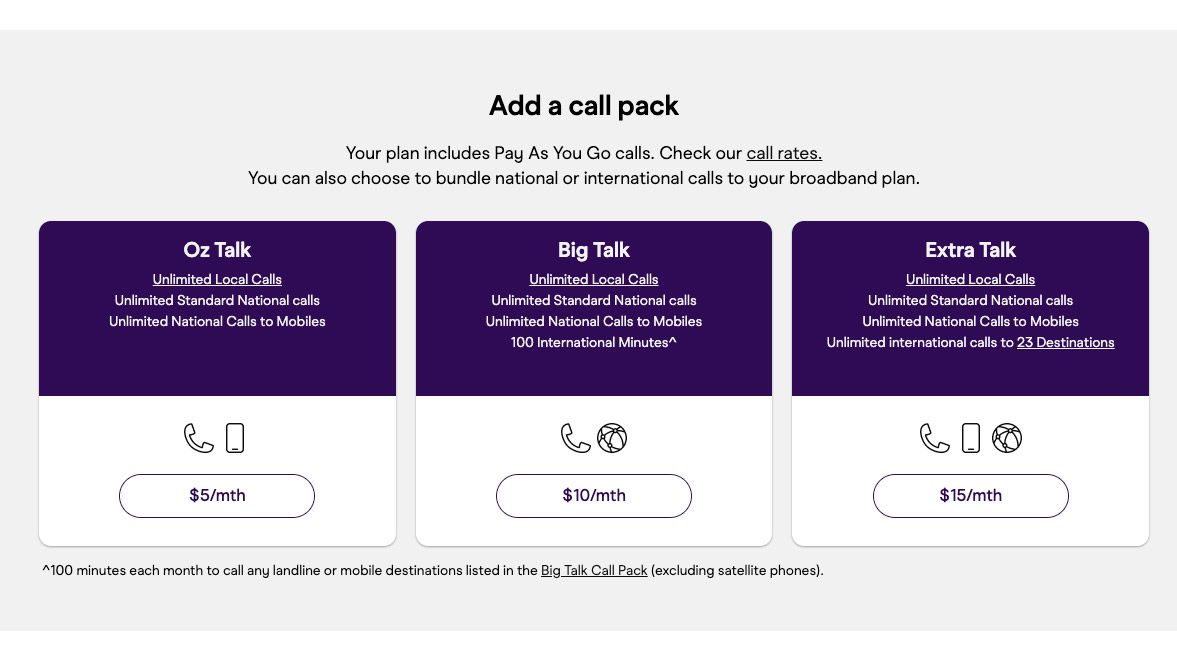Click the phone handset icon in Oz Talk card
1177x663 pixels.
click(x=197, y=437)
